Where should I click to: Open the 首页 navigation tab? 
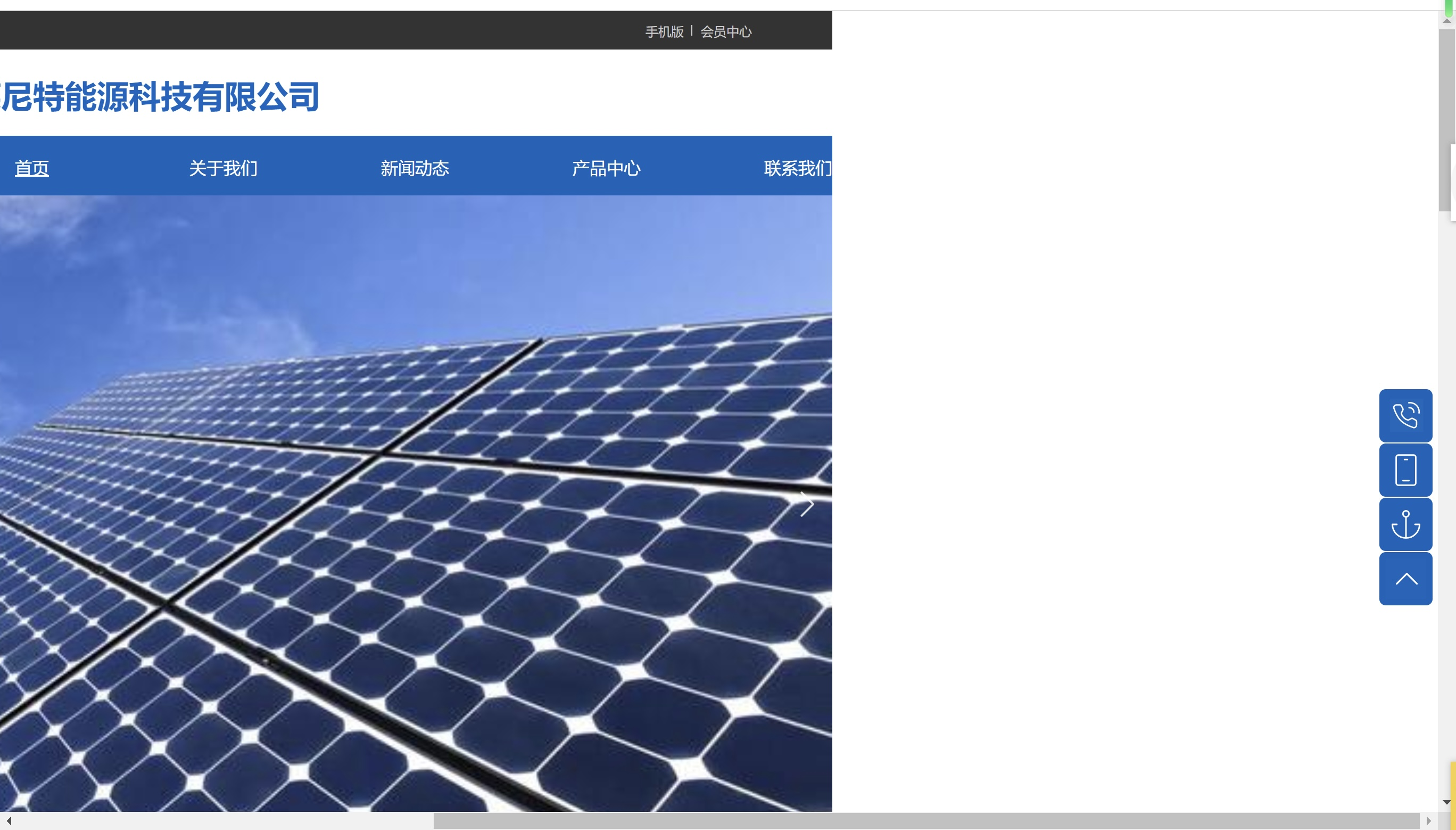pos(32,168)
